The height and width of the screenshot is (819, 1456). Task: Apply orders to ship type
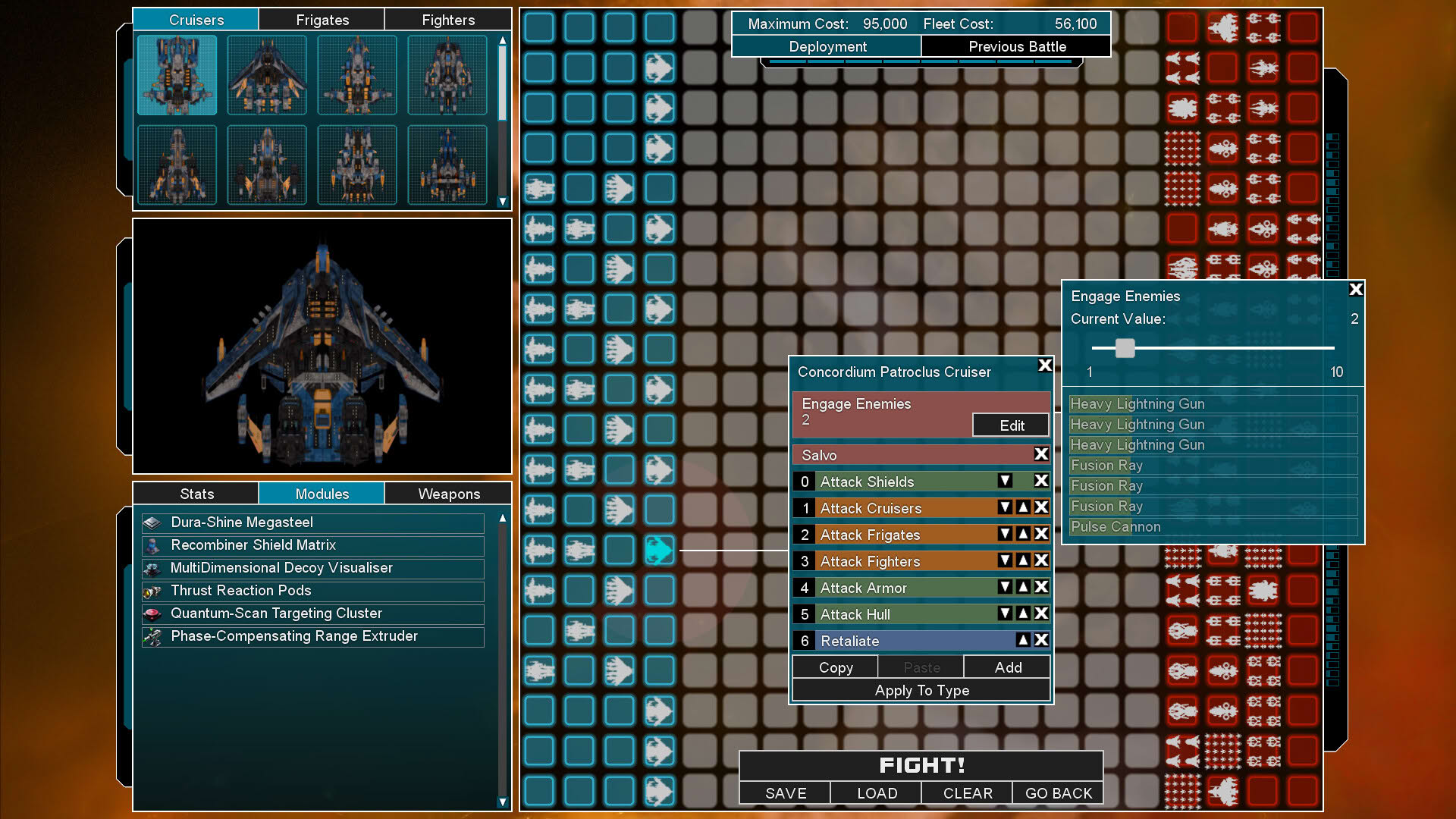(x=921, y=690)
